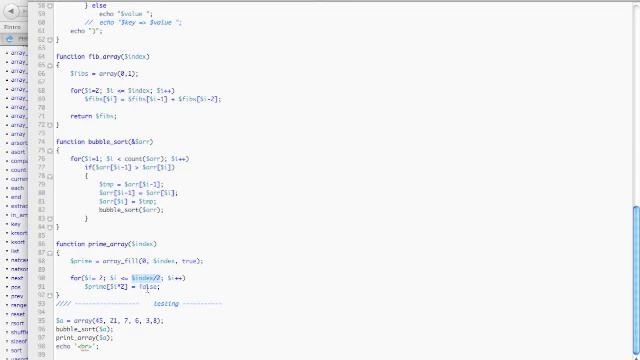Open the sort link in the sidebar

point(16,350)
